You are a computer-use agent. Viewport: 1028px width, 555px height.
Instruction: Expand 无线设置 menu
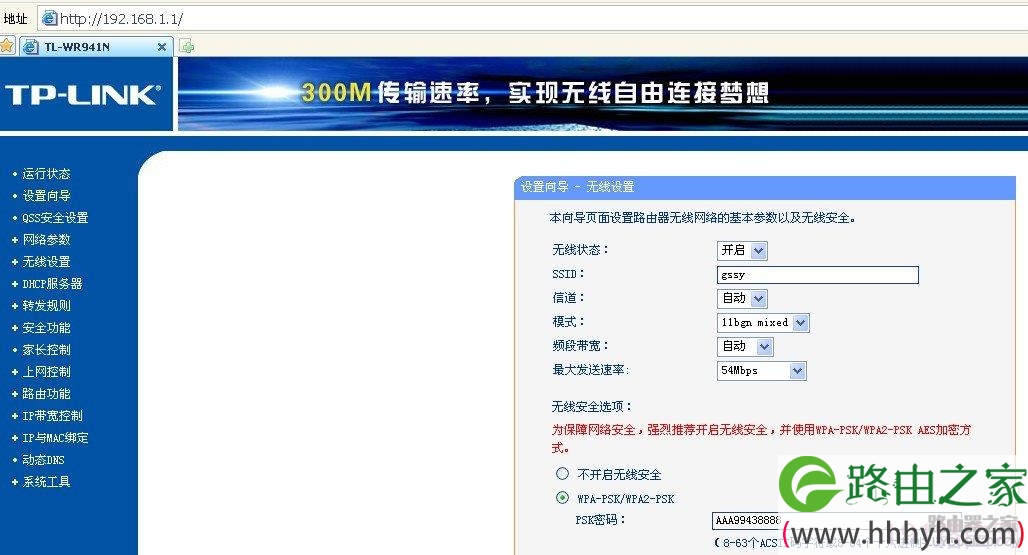coord(46,261)
